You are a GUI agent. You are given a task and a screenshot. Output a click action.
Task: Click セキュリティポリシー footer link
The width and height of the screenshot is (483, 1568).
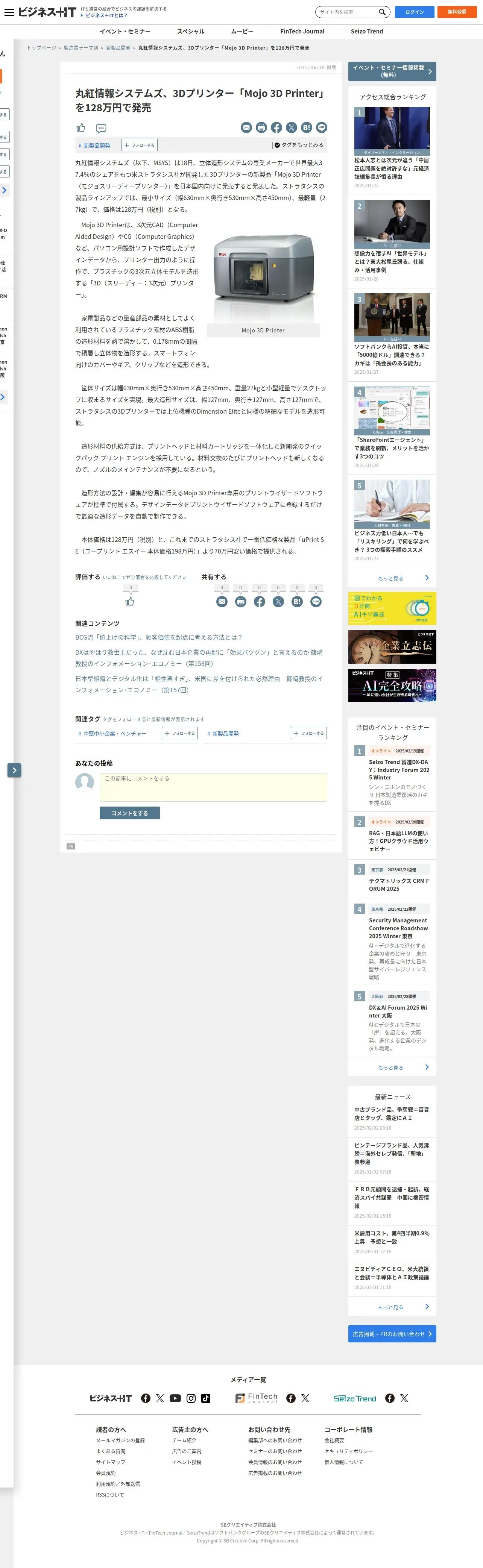click(x=348, y=1451)
